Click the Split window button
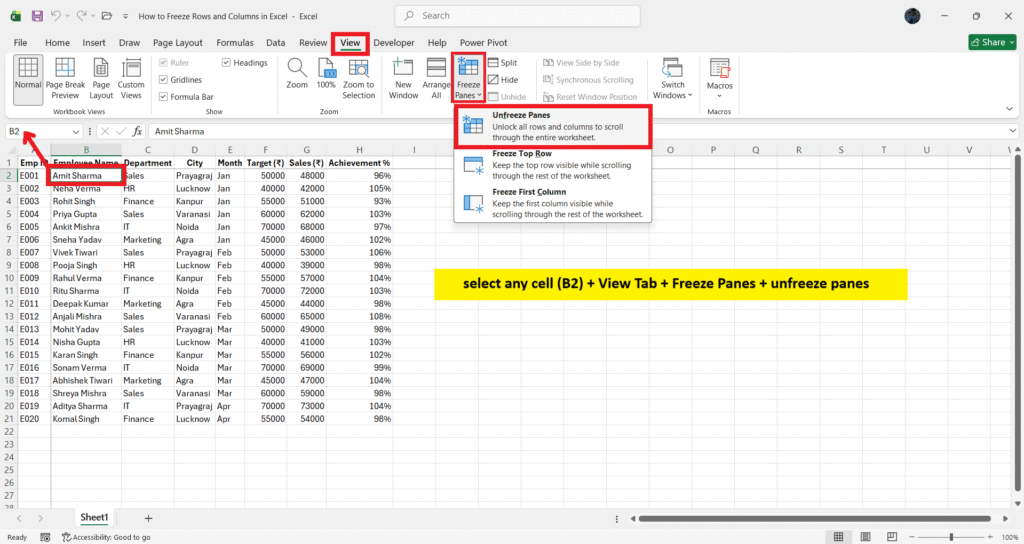1024x544 pixels. pos(503,63)
